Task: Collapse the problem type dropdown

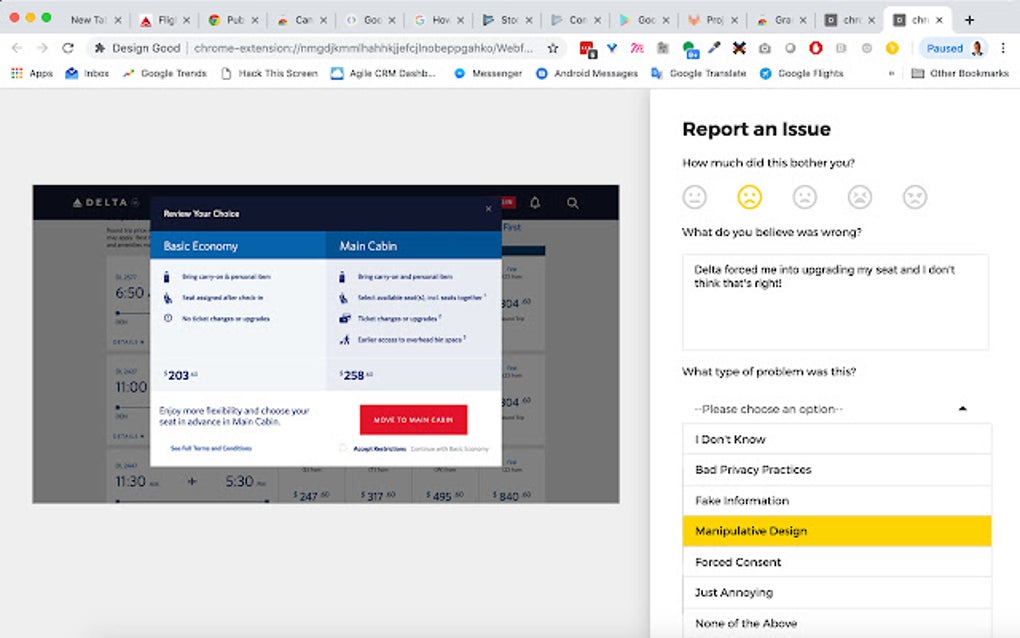Action: (x=962, y=408)
